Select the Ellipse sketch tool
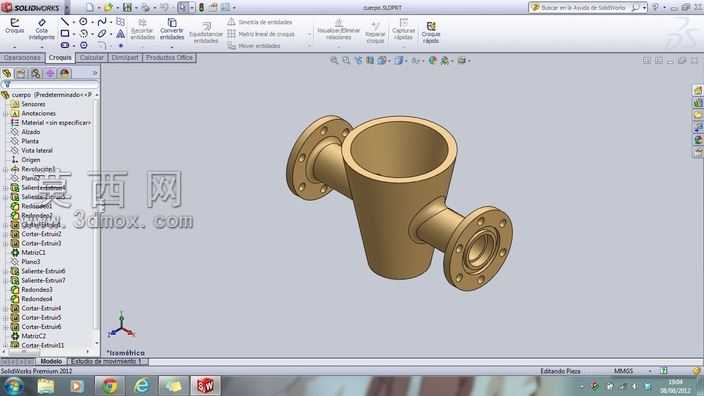Image resolution: width=704 pixels, height=396 pixels. [x=102, y=33]
